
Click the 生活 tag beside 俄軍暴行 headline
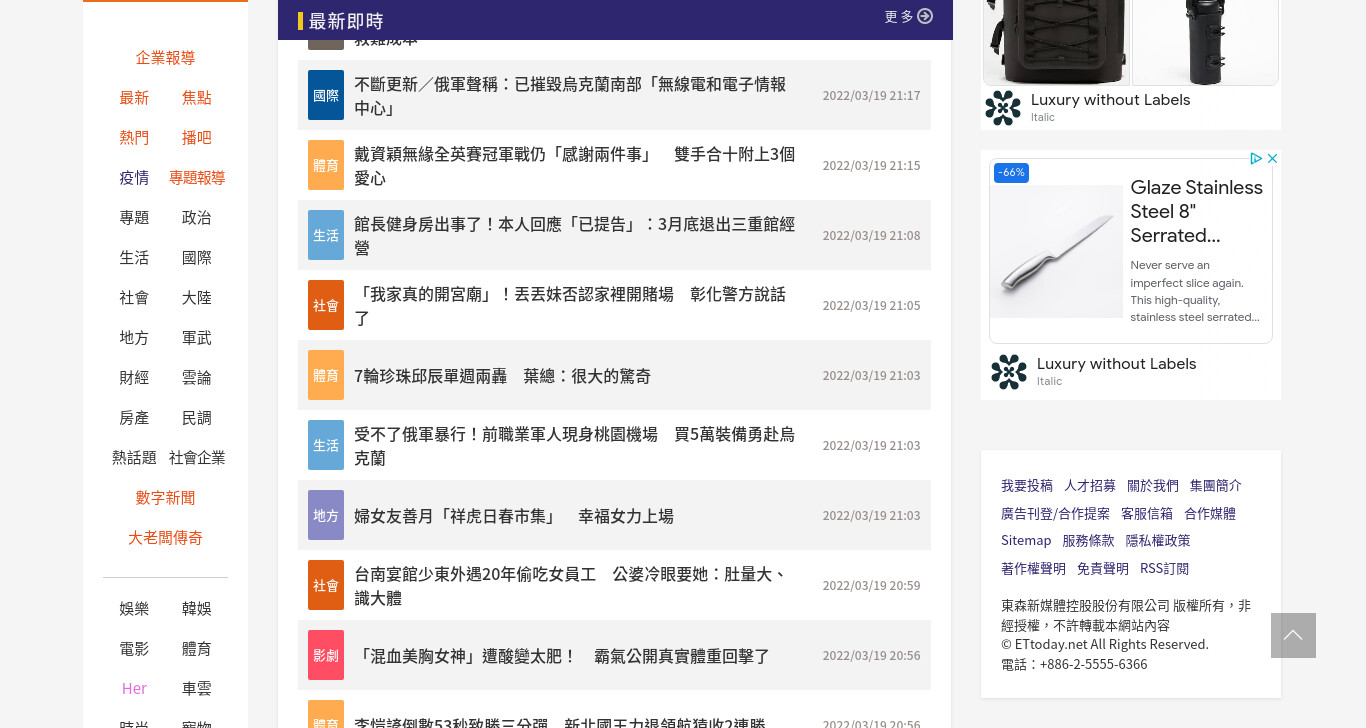click(x=326, y=445)
